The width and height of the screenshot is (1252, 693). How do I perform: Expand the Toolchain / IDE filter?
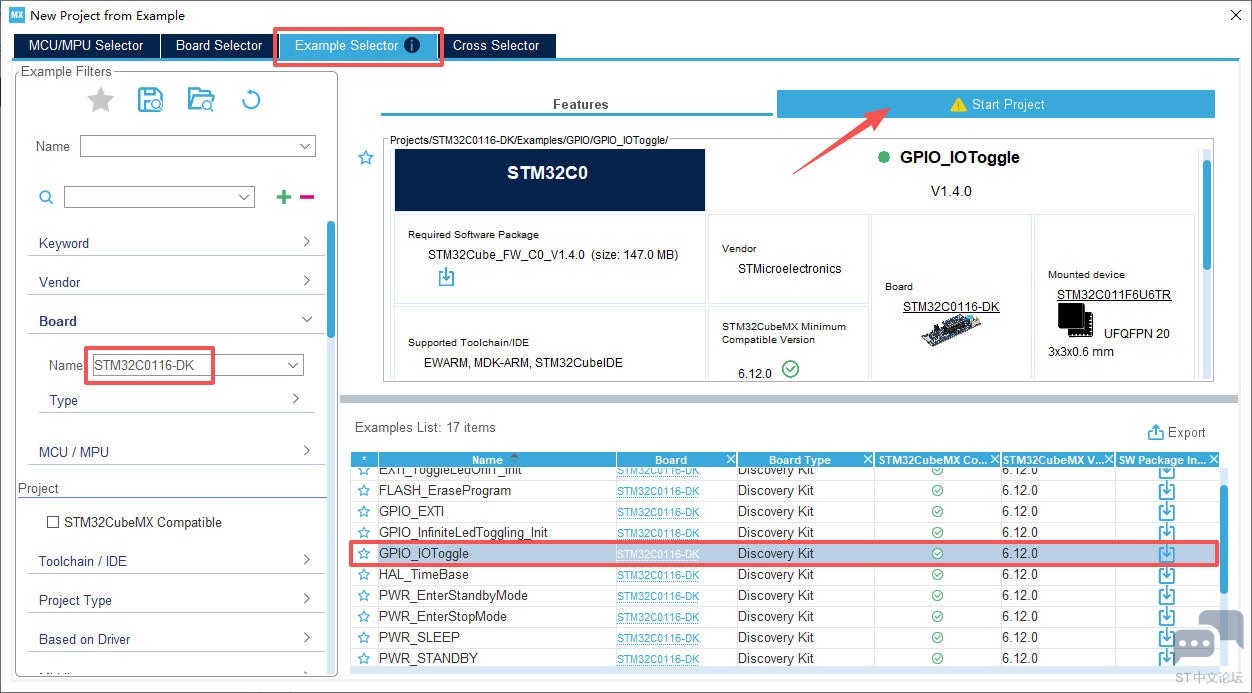point(175,561)
